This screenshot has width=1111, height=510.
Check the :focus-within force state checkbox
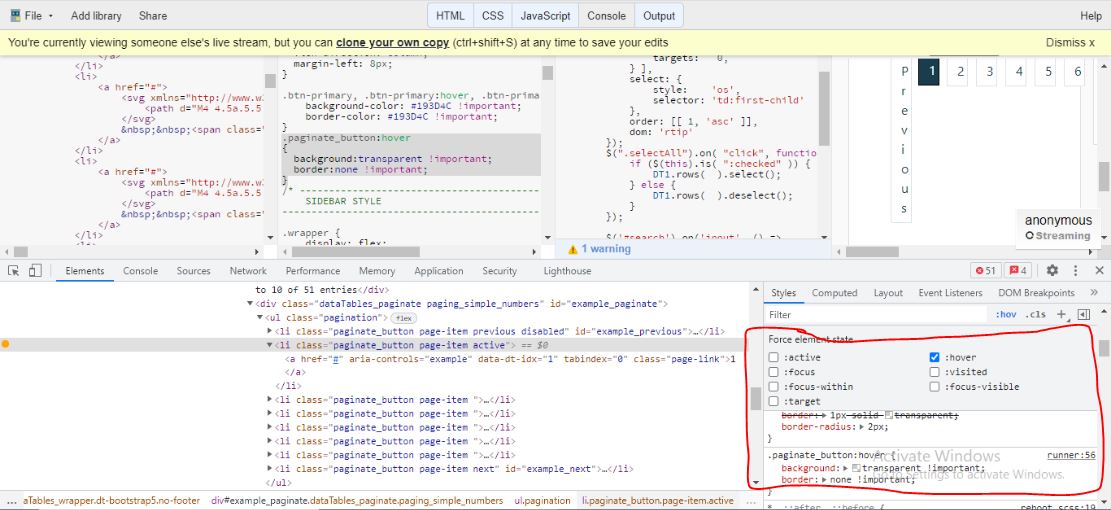[774, 387]
